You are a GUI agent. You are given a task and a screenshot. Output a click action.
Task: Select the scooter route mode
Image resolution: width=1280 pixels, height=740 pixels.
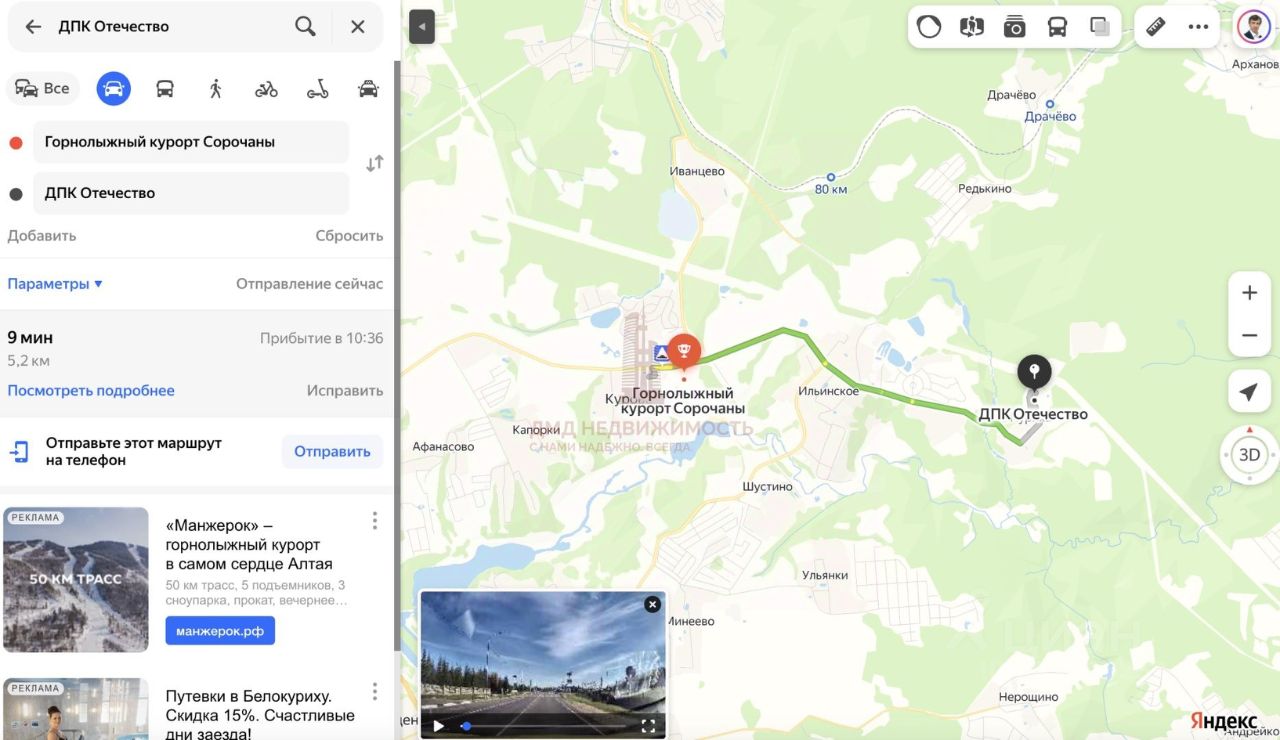317,89
